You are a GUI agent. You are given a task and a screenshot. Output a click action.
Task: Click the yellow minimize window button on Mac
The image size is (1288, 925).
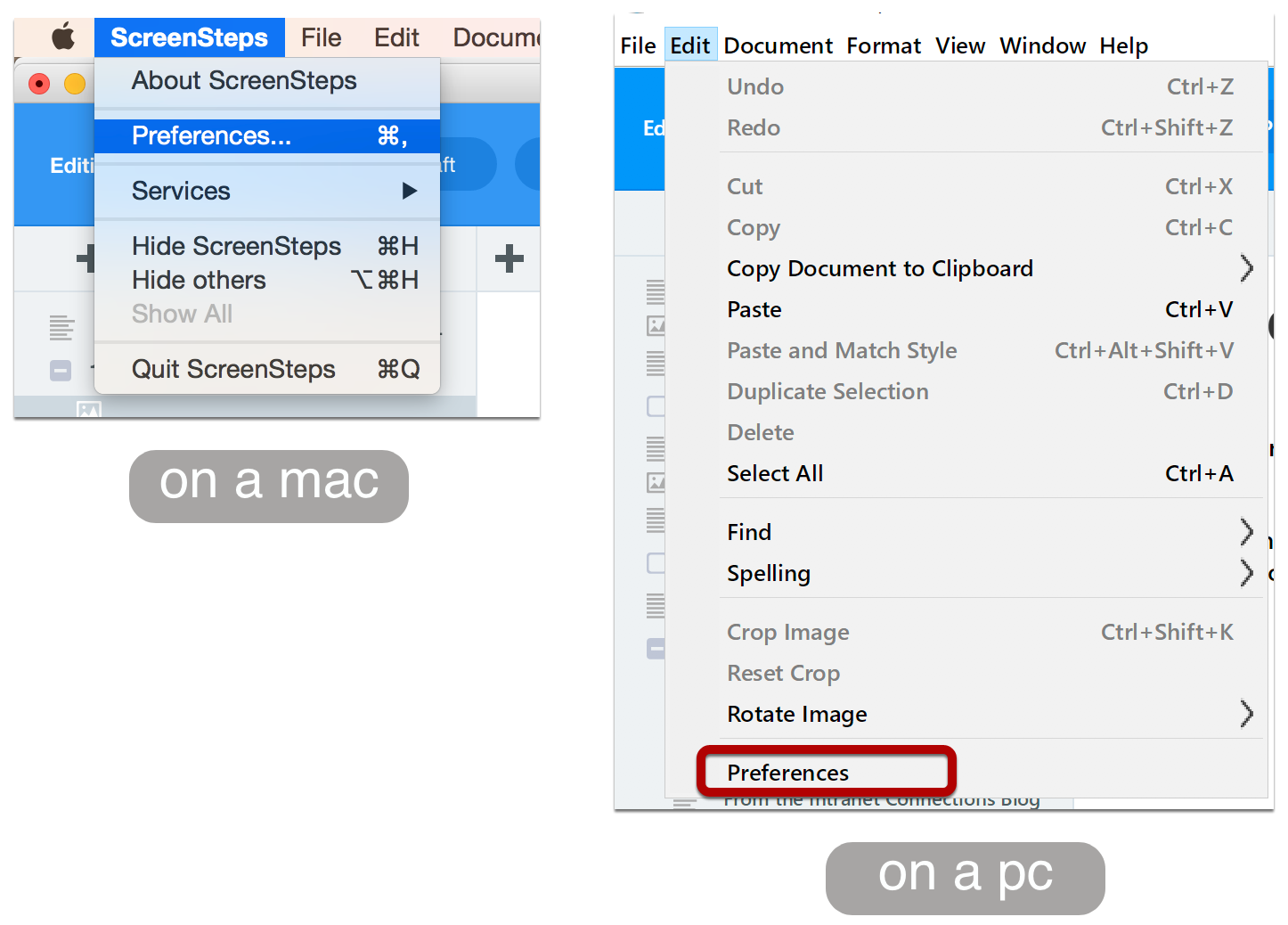coord(75,84)
